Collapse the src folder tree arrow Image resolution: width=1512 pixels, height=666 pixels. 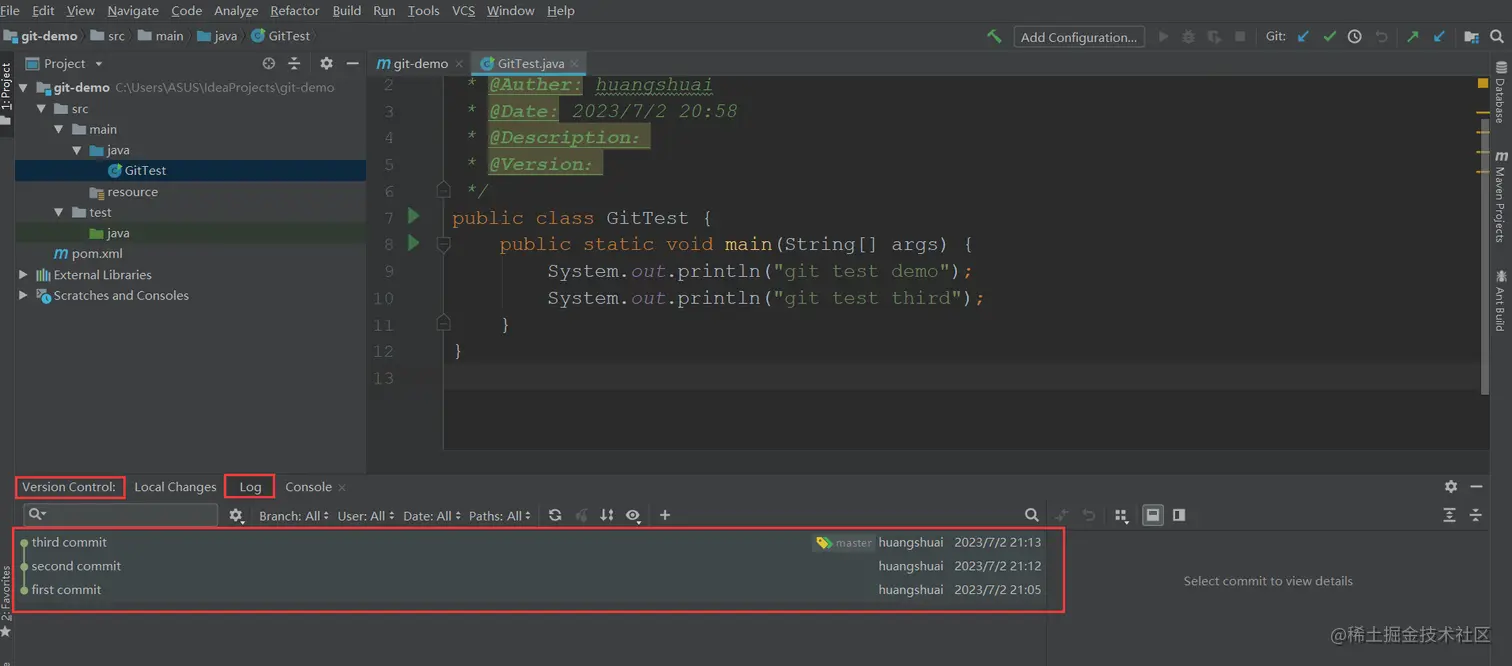point(41,108)
